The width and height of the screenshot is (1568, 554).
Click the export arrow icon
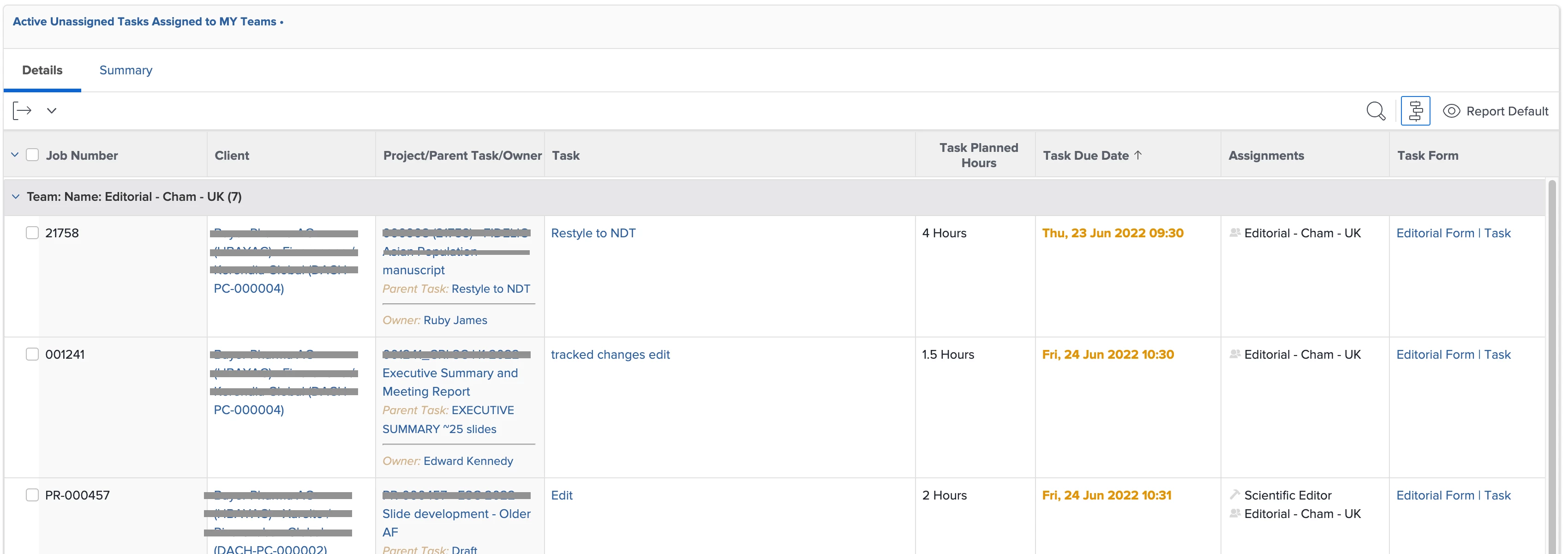pos(22,111)
